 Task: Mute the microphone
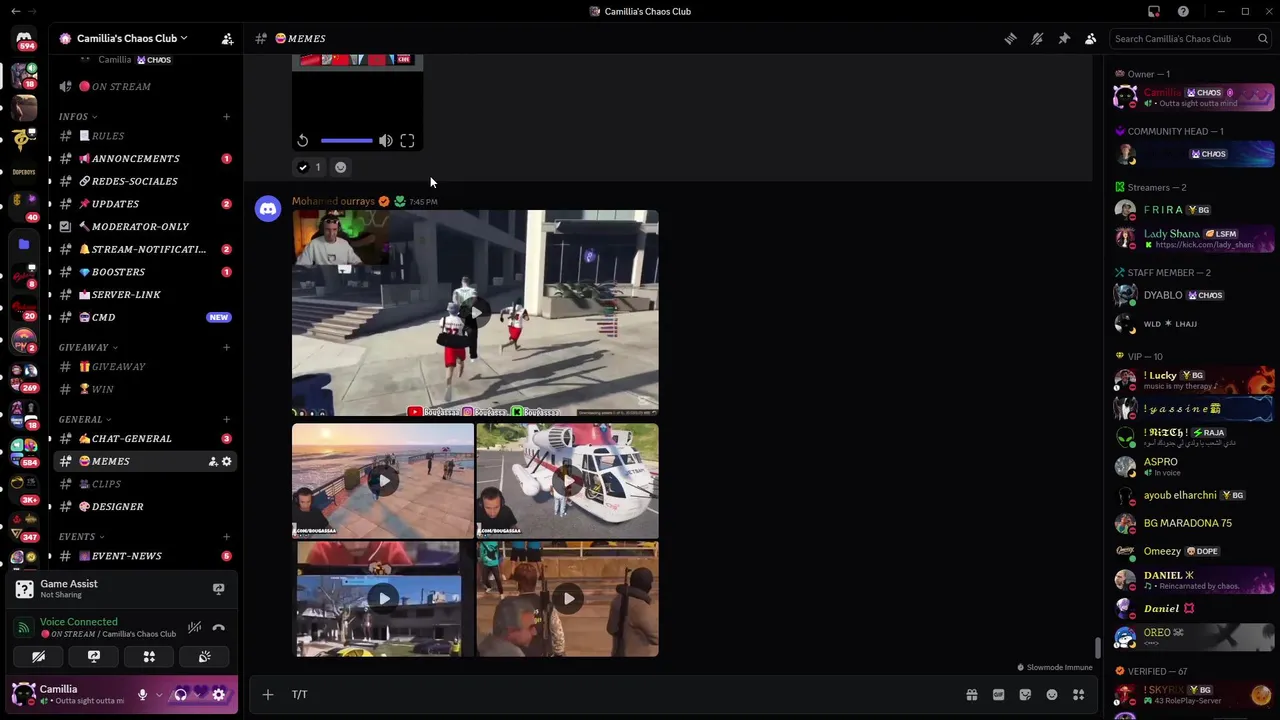pyautogui.click(x=142, y=694)
